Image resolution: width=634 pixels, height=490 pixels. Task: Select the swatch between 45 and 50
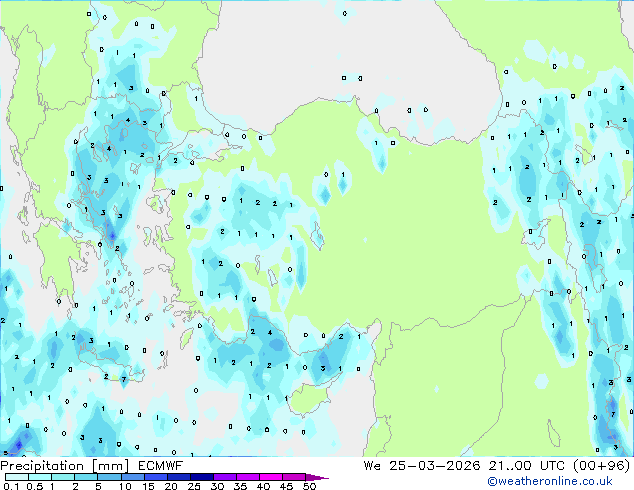coord(294,477)
